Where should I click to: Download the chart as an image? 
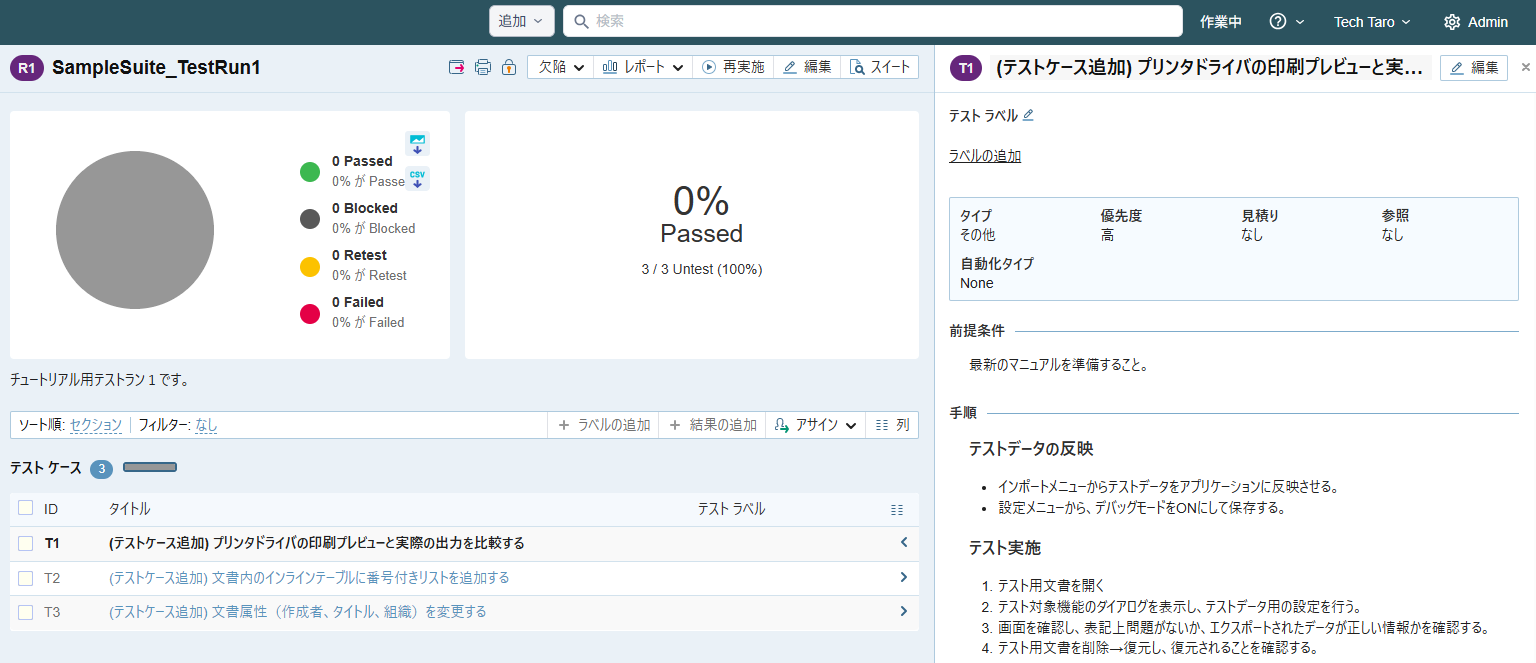click(417, 143)
